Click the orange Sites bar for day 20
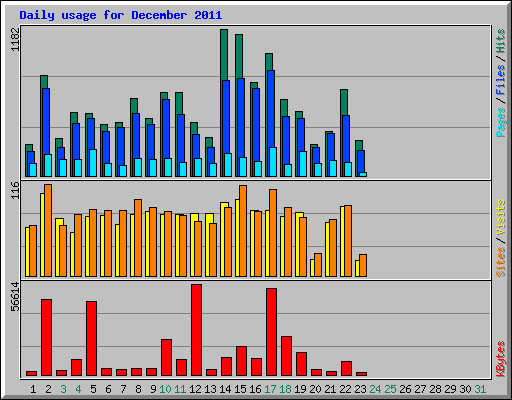Screen dimensions: 512x400 (318, 265)
